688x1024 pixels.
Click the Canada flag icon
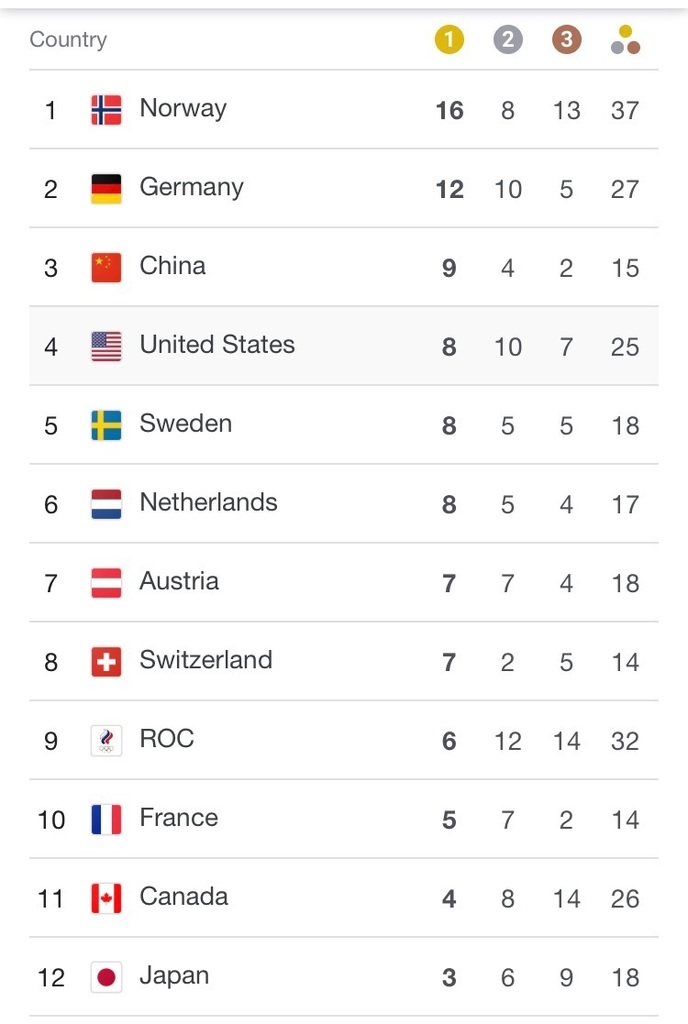[106, 898]
